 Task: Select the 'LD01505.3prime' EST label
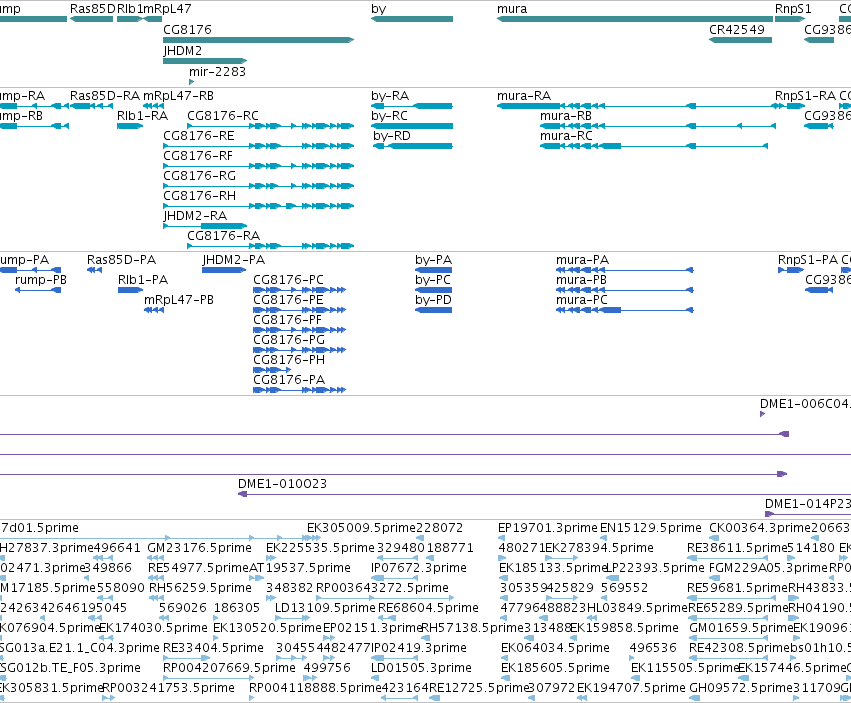coord(420,668)
